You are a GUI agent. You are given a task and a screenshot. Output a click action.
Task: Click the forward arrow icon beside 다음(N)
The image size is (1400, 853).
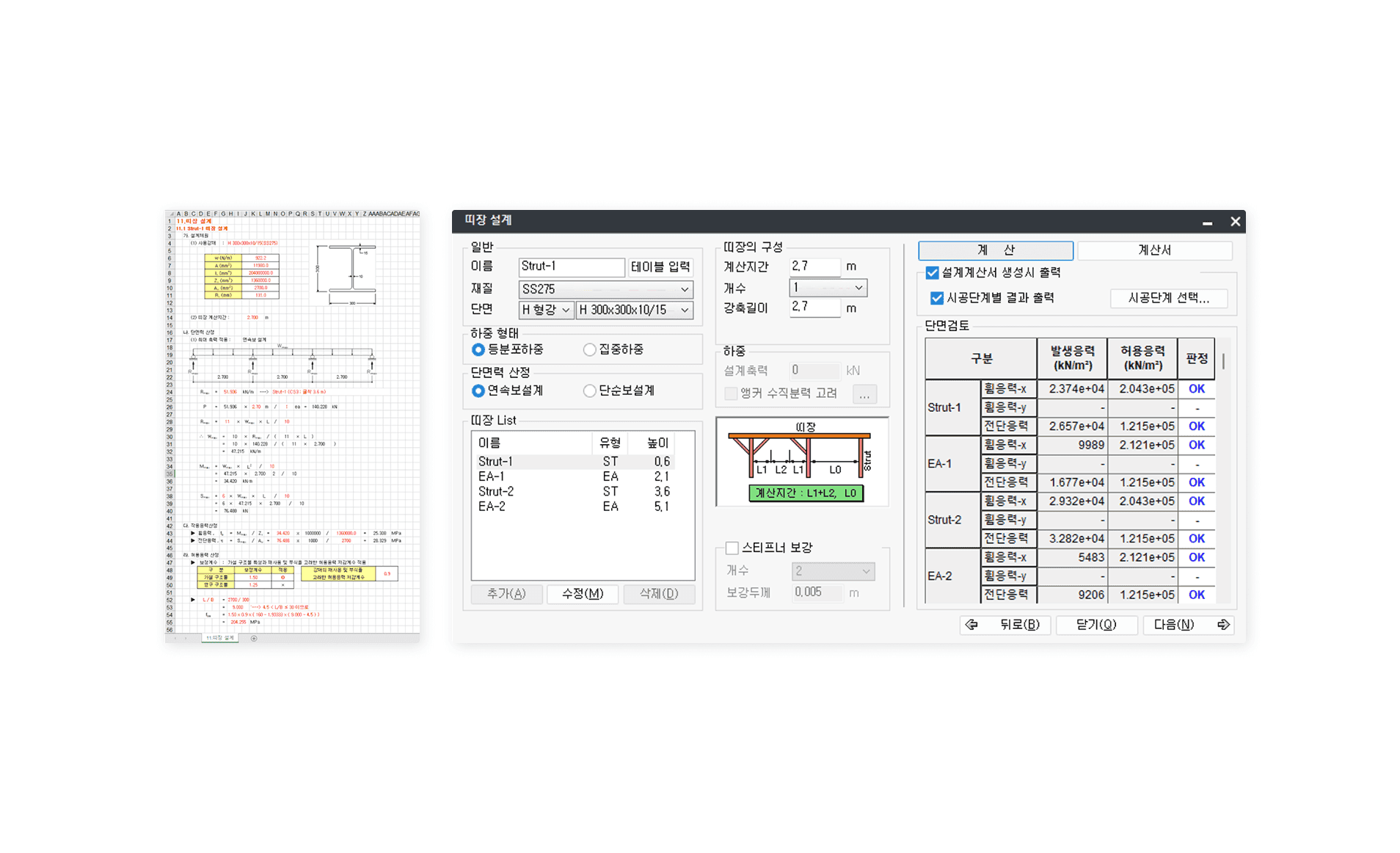point(1223,625)
